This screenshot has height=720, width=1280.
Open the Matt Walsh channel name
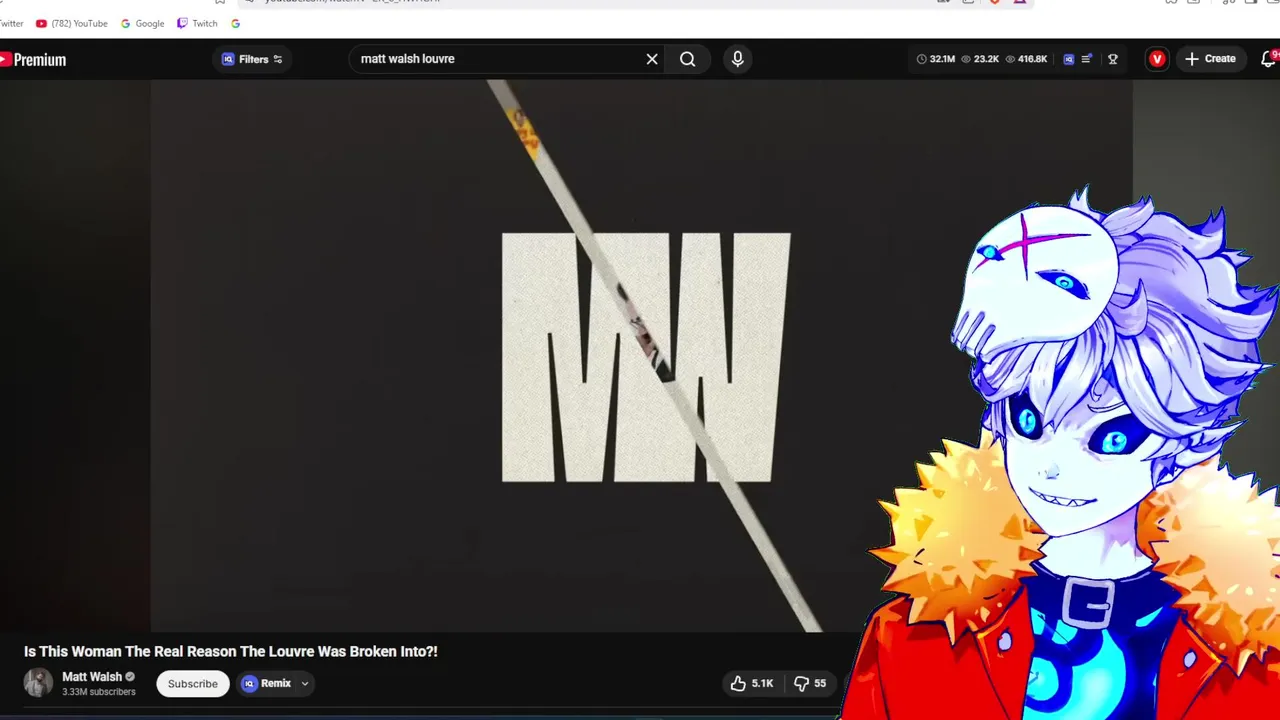(92, 677)
